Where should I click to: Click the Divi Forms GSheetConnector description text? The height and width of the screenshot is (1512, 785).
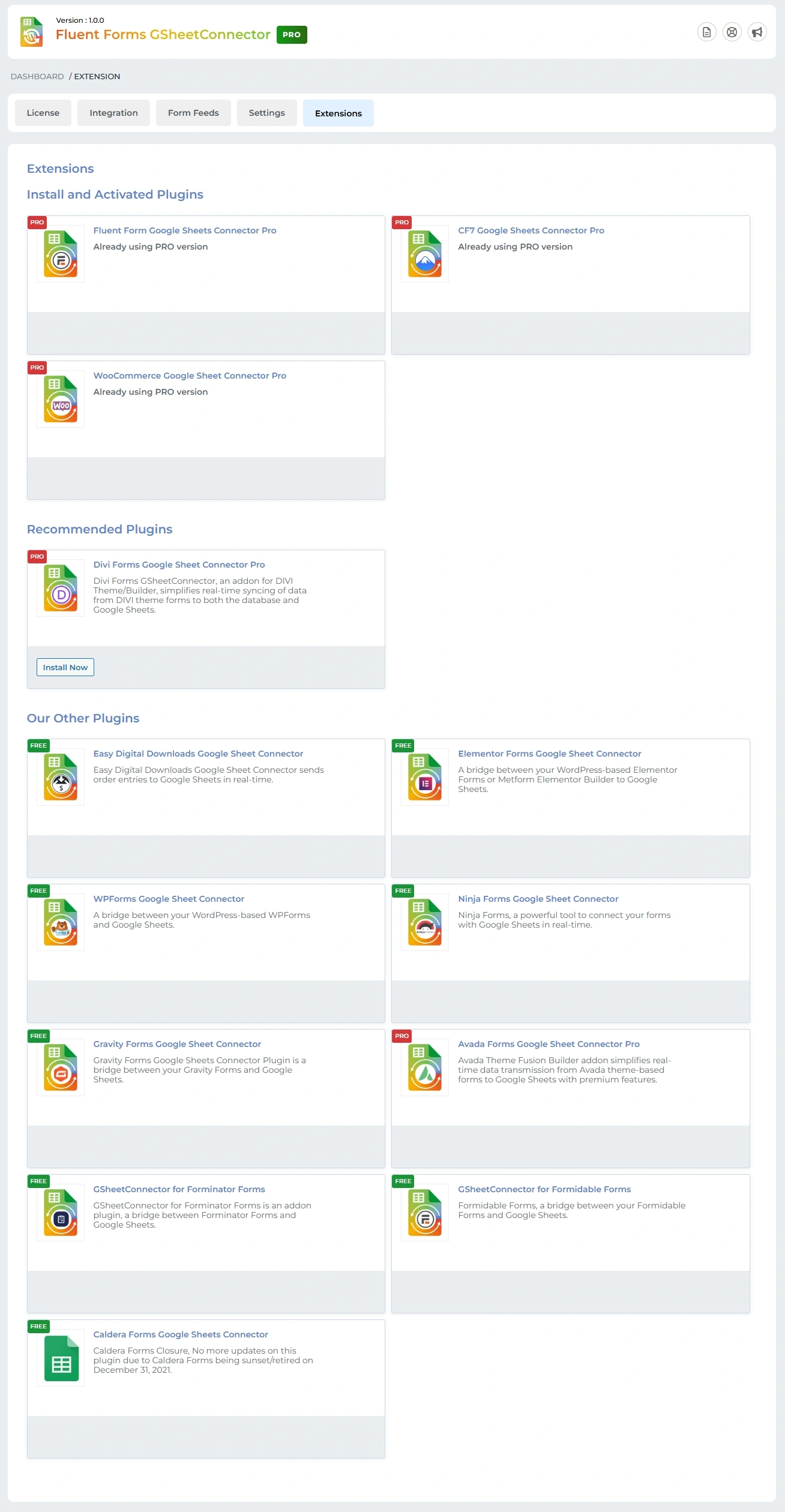point(200,595)
